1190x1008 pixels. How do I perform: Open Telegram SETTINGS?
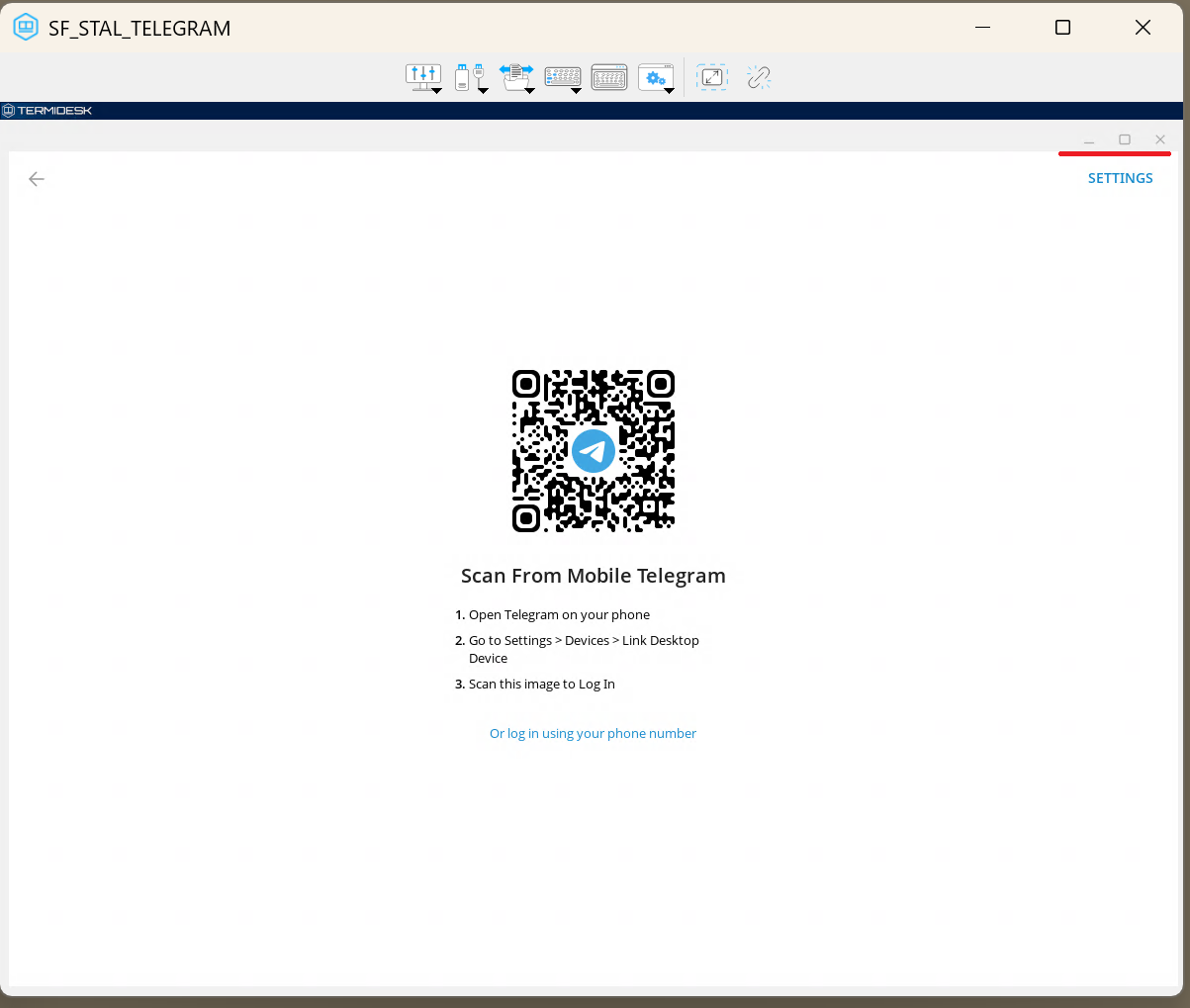tap(1120, 178)
